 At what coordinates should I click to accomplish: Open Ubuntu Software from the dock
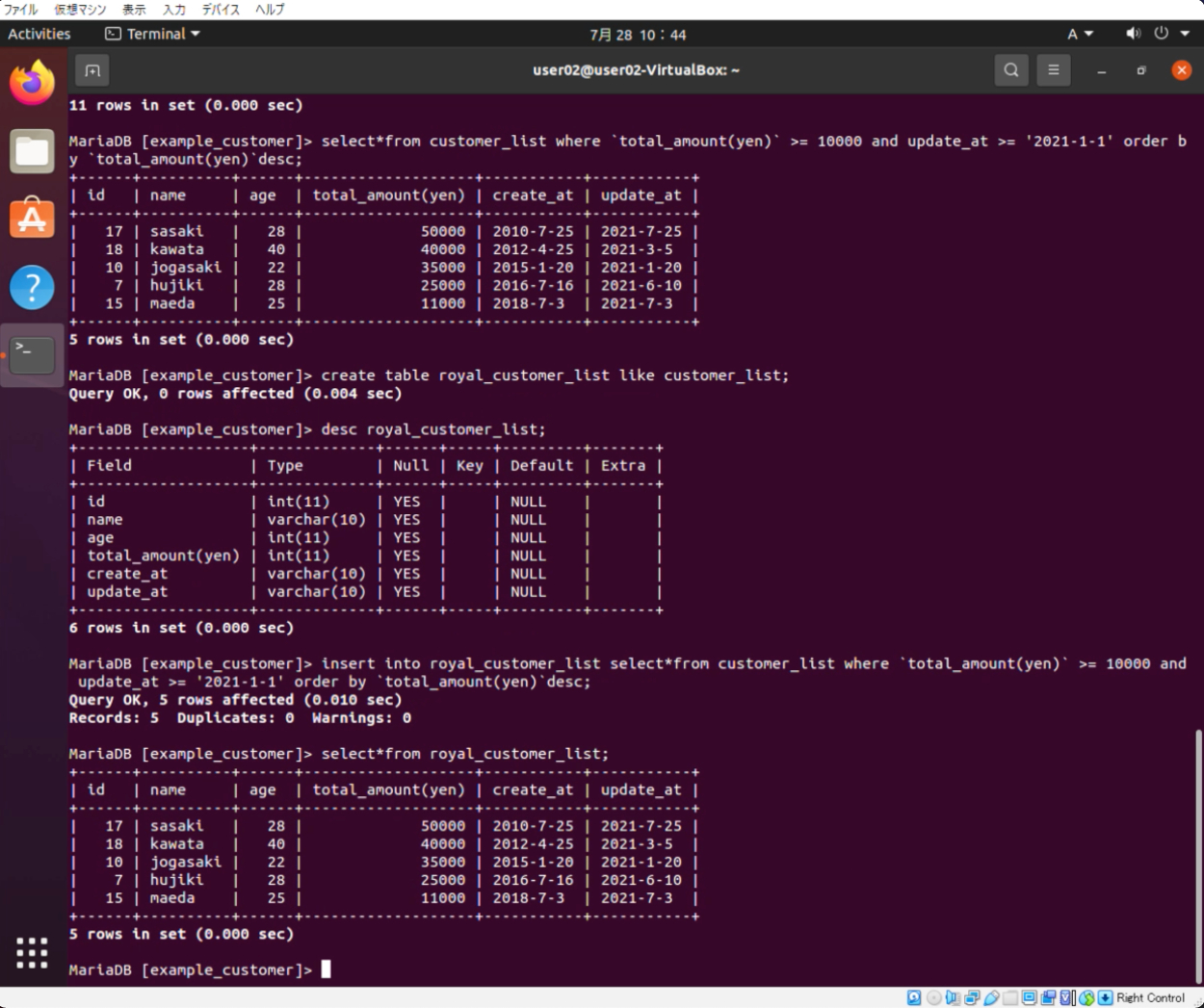click(32, 219)
